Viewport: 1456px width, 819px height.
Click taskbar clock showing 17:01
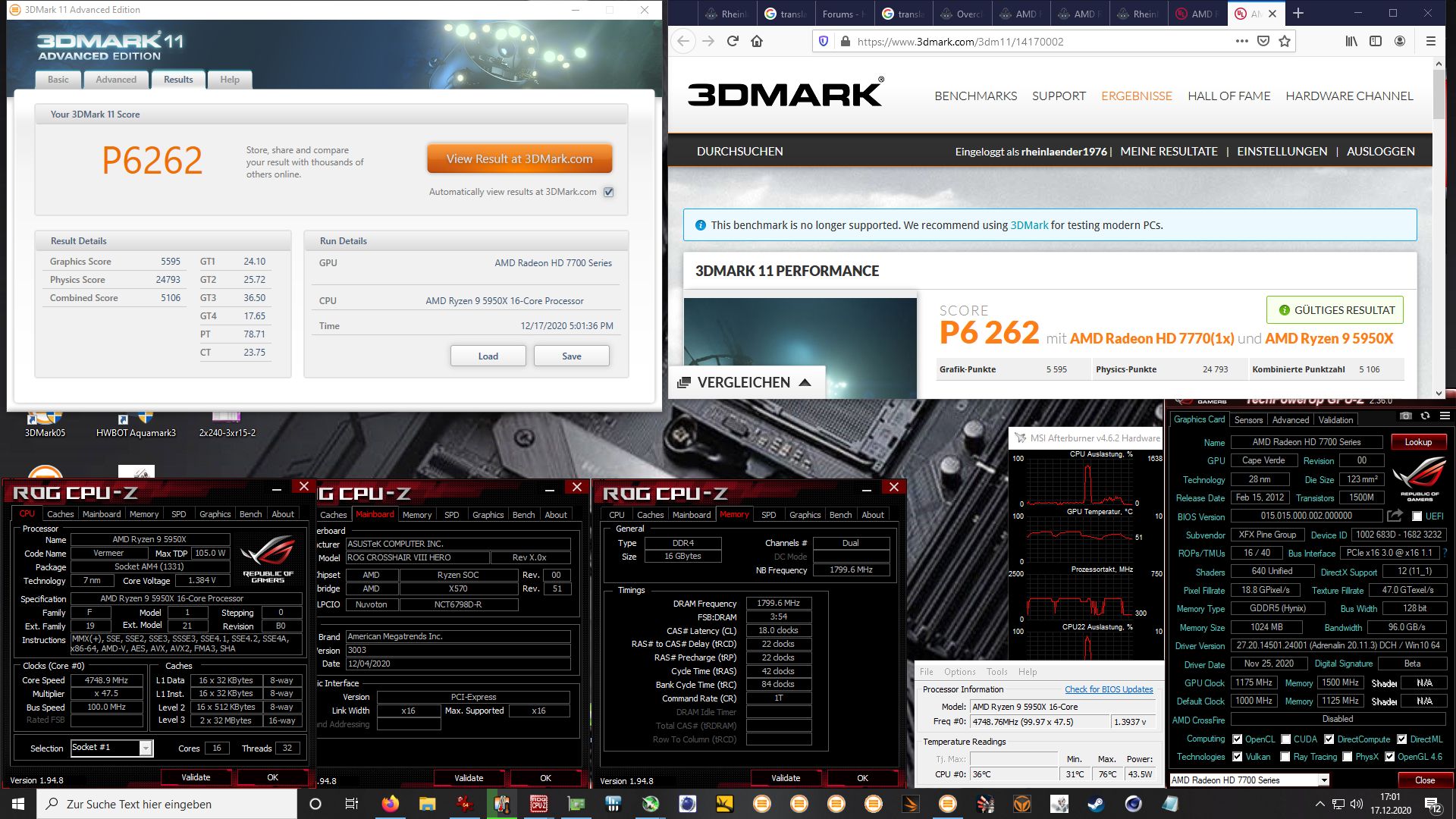(x=1390, y=804)
